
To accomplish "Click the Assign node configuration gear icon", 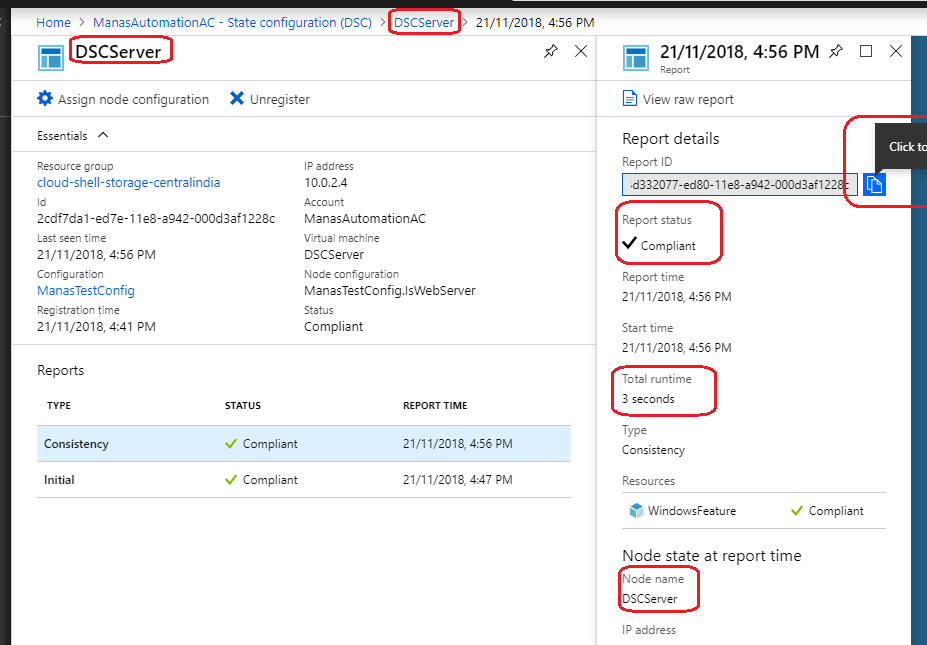I will tap(45, 99).
